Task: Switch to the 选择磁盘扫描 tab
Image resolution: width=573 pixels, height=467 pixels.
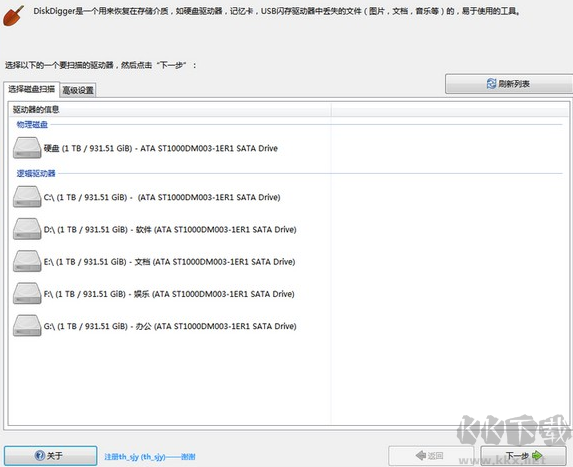Action: tap(31, 89)
